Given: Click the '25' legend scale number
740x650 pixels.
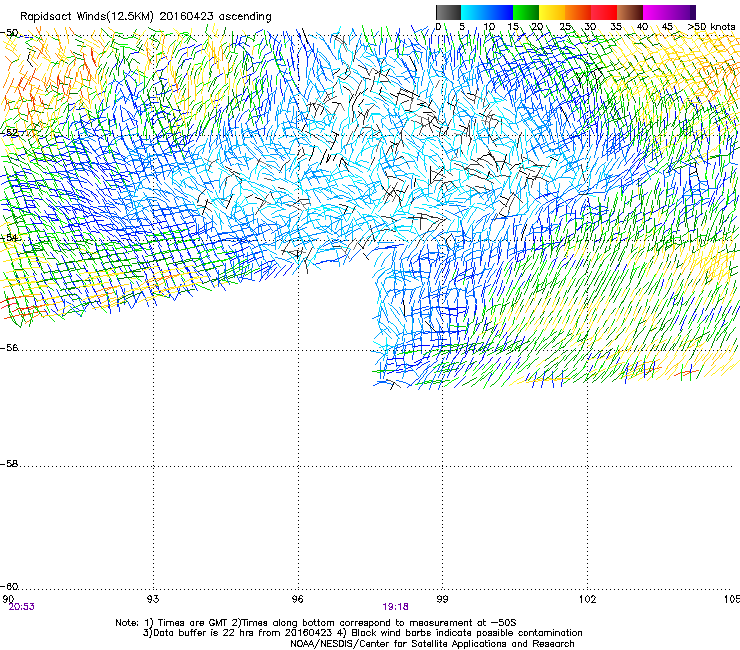Looking at the screenshot, I should coord(565,27).
